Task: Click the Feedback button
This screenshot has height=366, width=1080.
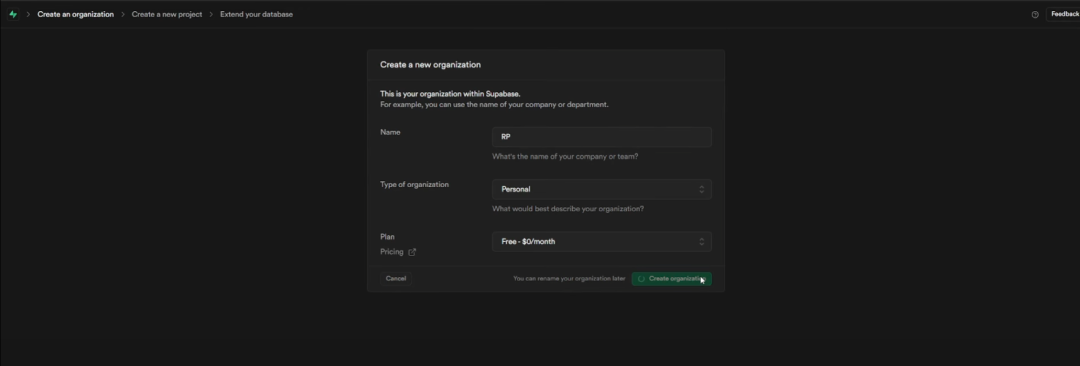Action: coord(1063,14)
